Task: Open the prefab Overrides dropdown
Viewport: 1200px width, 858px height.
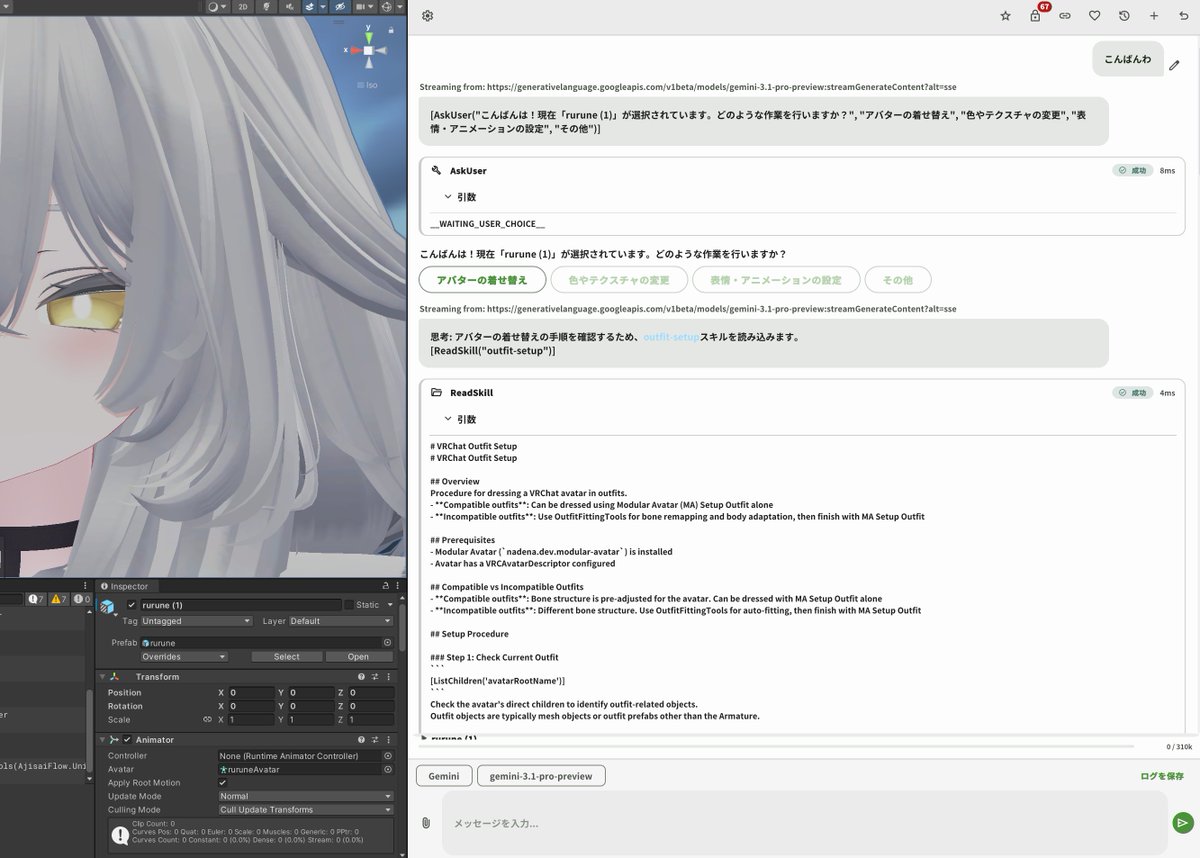Action: pos(184,657)
